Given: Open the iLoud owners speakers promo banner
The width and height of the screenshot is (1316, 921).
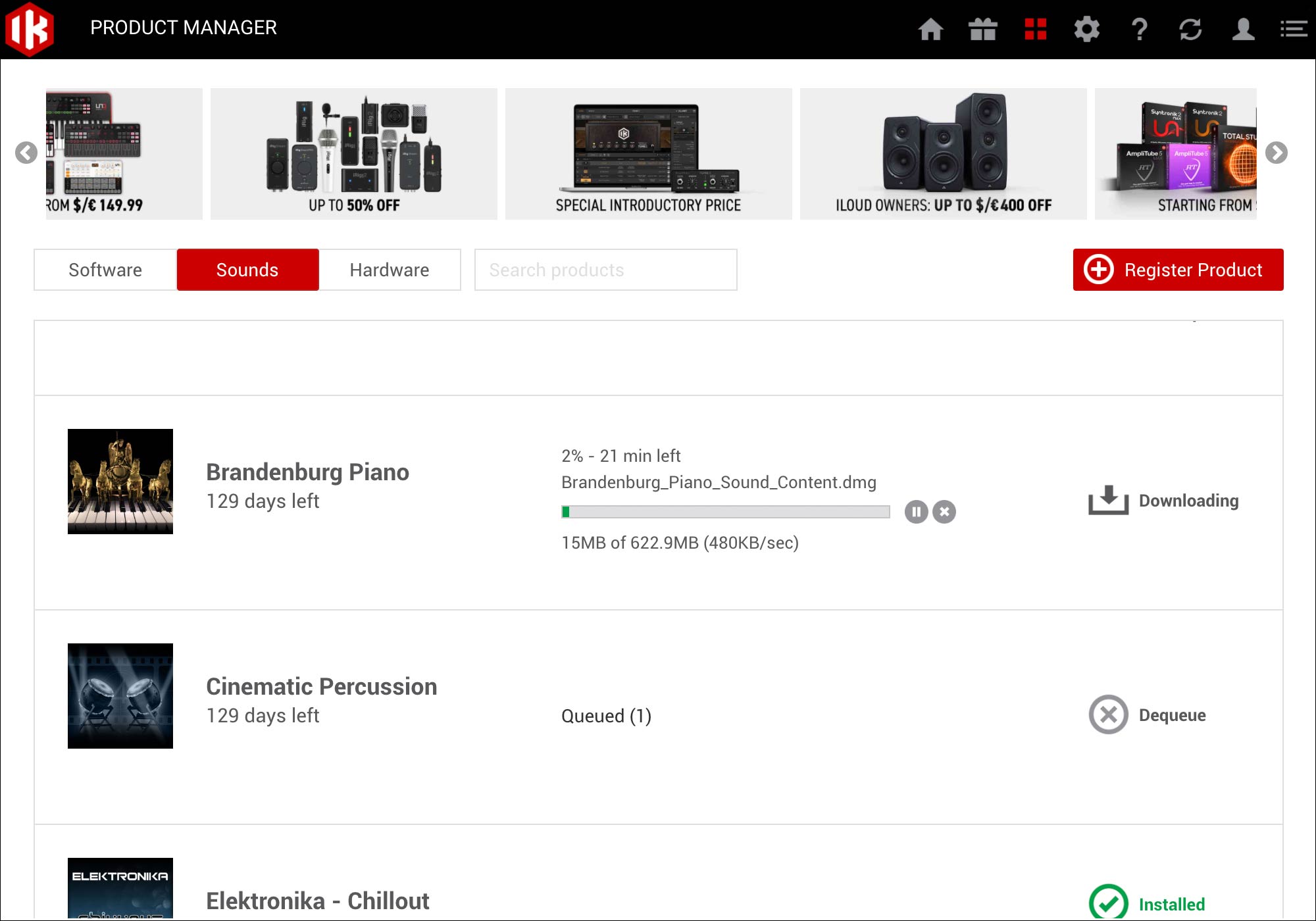Looking at the screenshot, I should click(x=943, y=154).
